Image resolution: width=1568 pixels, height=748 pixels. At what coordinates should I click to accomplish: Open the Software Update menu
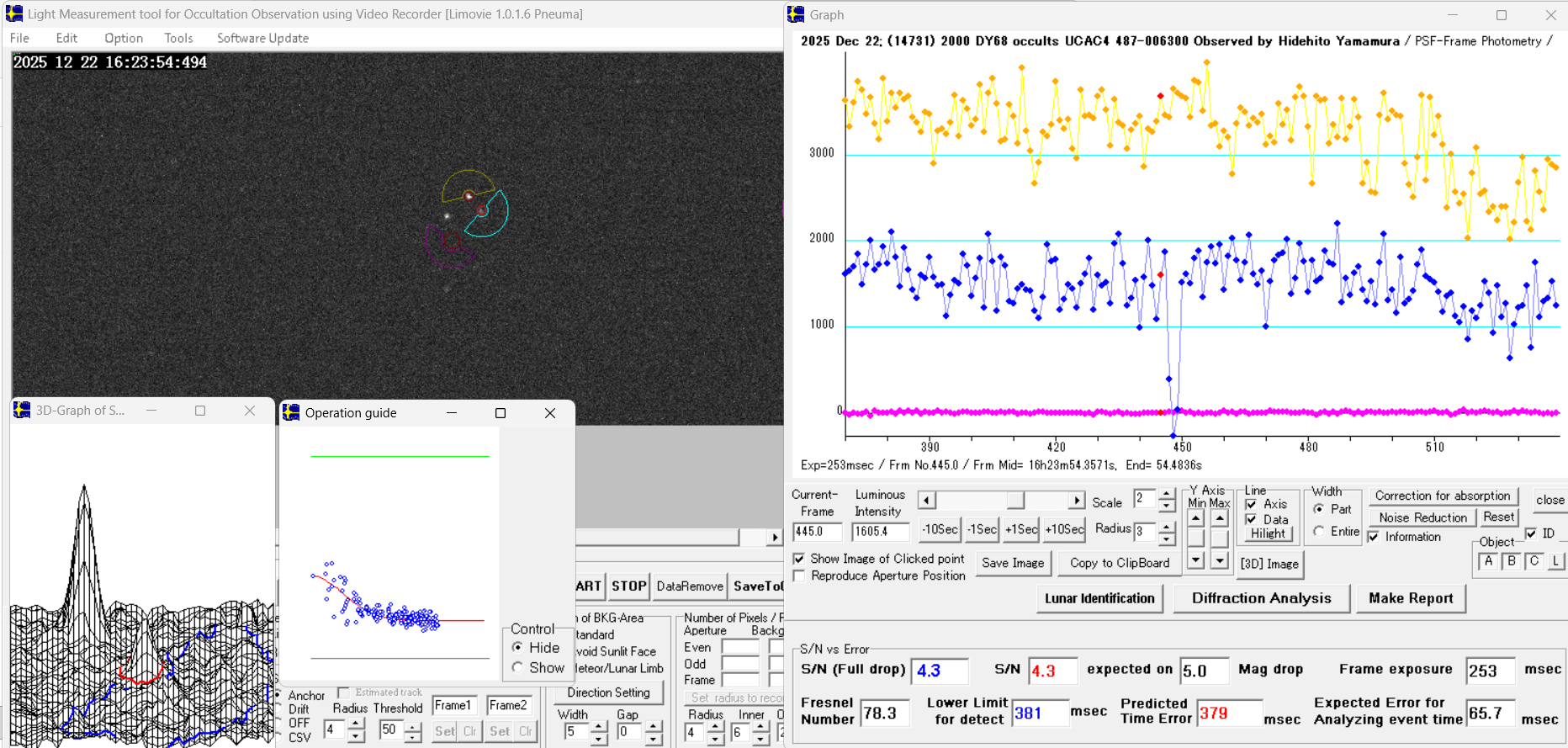coord(262,38)
